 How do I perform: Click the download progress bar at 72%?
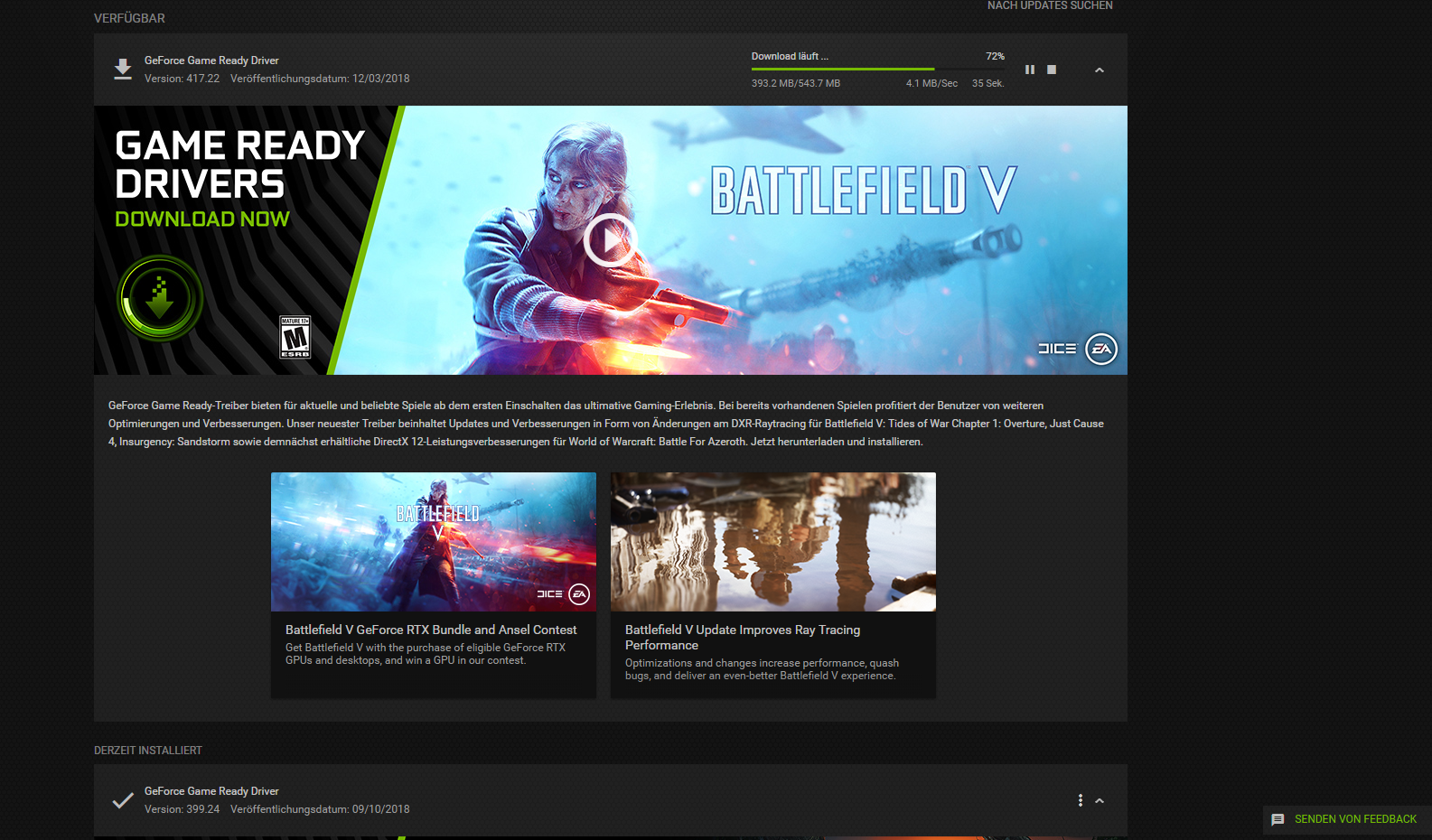(x=877, y=69)
